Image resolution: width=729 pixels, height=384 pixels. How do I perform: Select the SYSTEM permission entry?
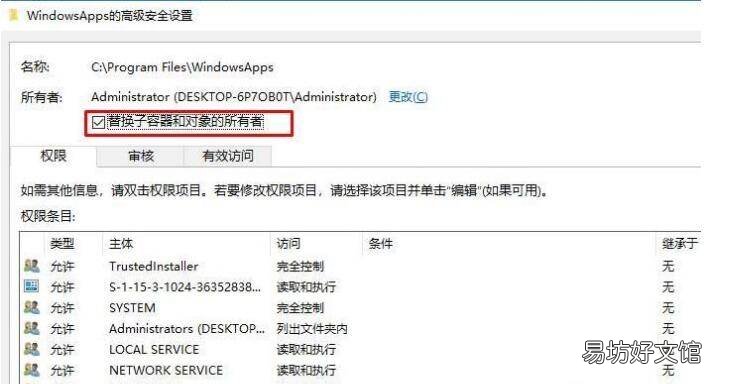[360, 308]
